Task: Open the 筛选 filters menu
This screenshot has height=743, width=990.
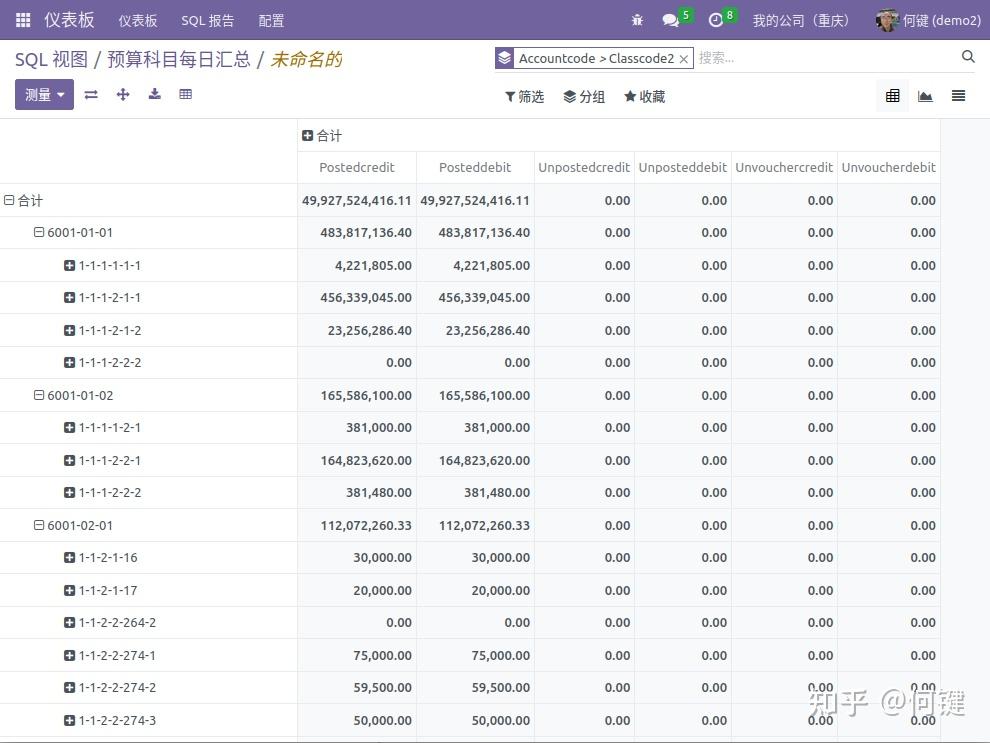Action: [524, 96]
